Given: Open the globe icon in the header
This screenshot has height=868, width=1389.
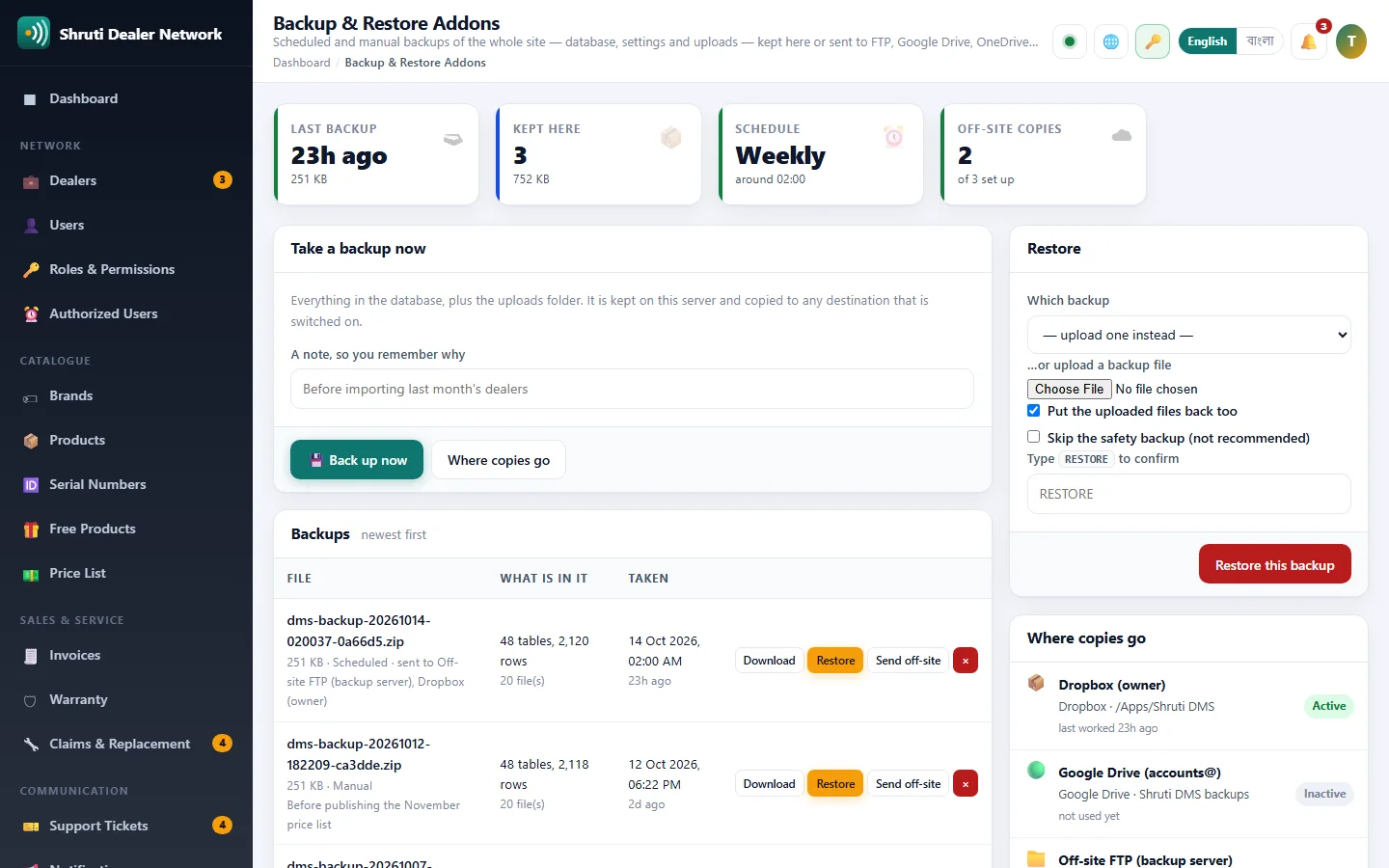Looking at the screenshot, I should [x=1111, y=41].
